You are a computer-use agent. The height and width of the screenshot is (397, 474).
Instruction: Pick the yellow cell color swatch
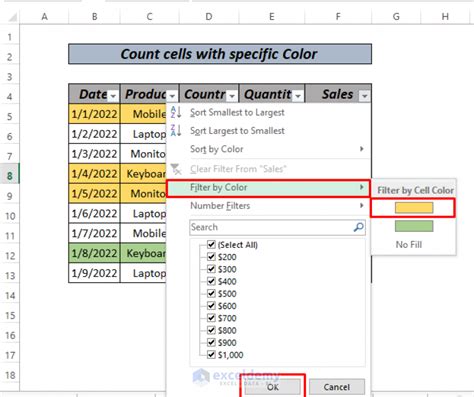(x=414, y=208)
